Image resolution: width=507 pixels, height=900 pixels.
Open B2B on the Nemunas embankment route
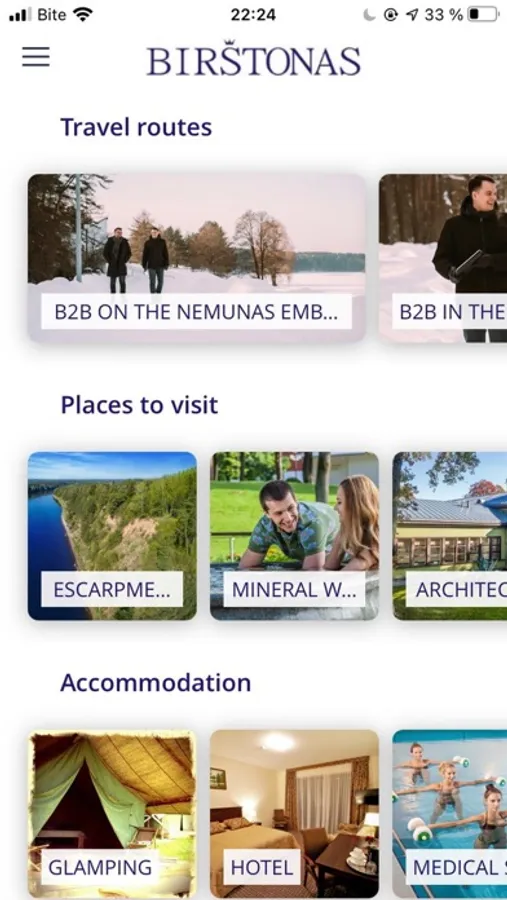click(x=196, y=258)
